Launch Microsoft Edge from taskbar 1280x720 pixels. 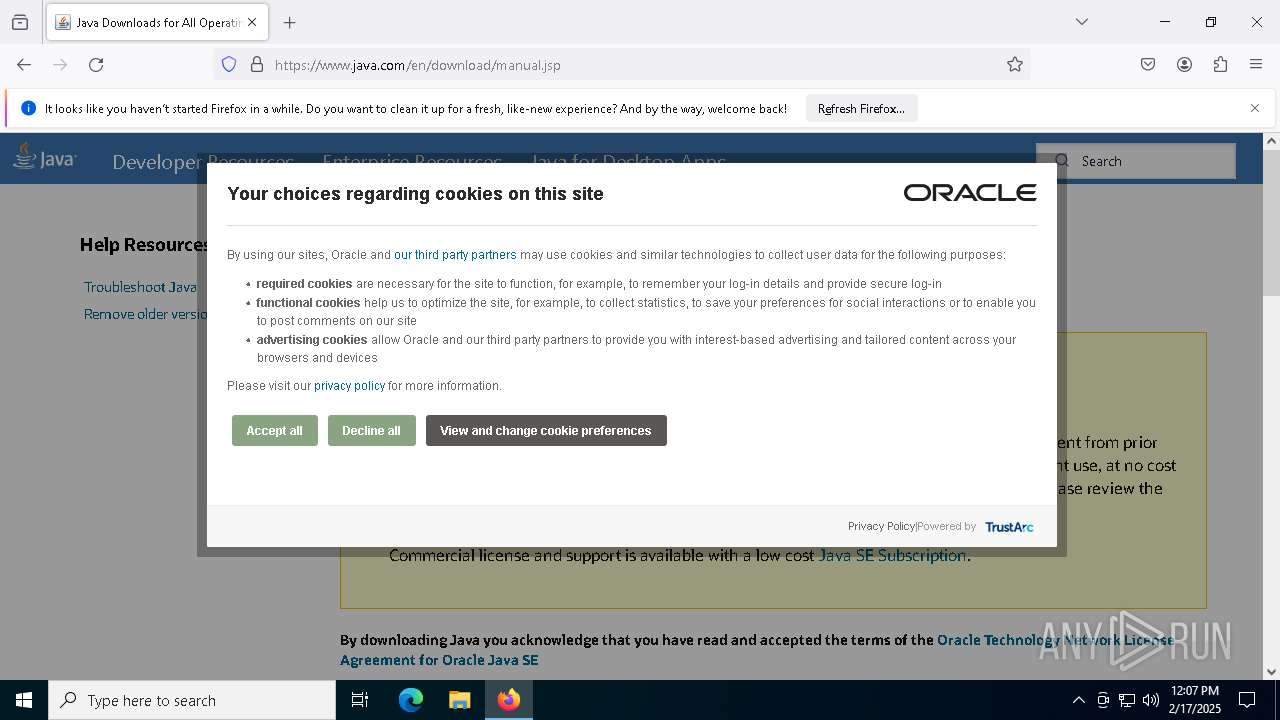coord(411,700)
